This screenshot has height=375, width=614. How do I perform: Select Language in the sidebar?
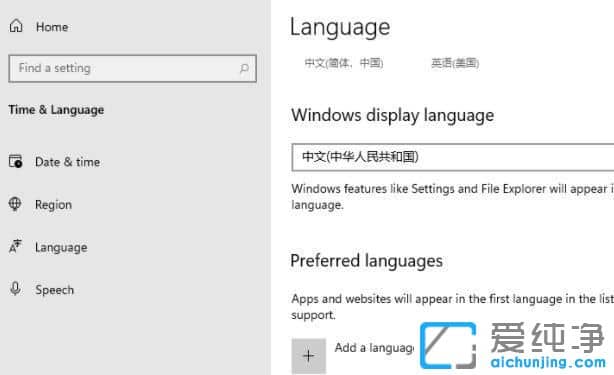[61, 248]
